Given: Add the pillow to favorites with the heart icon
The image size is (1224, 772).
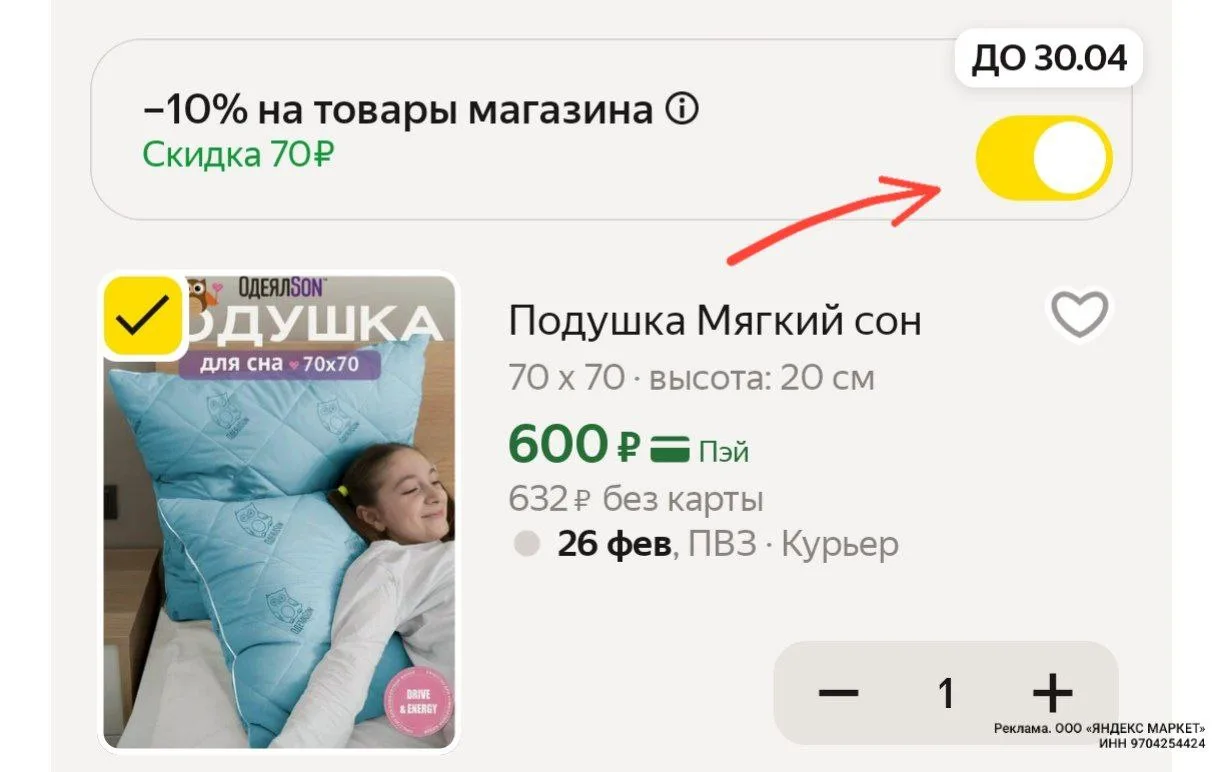Looking at the screenshot, I should 1081,314.
